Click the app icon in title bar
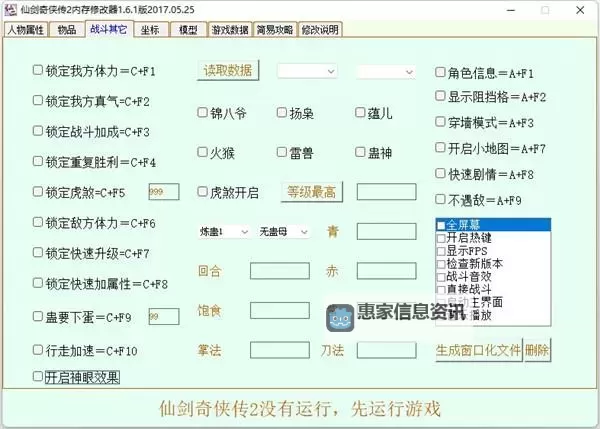600x429 pixels. (10, 10)
